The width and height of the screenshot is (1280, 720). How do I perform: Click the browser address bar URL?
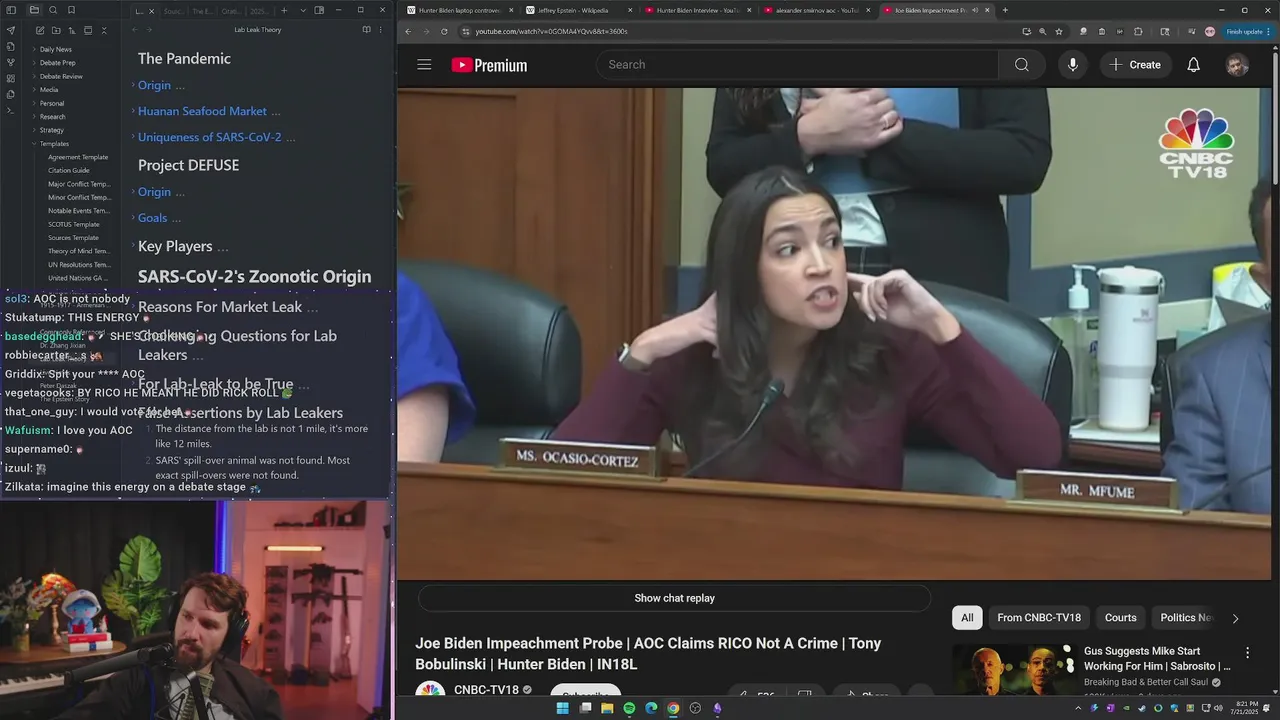click(x=551, y=31)
